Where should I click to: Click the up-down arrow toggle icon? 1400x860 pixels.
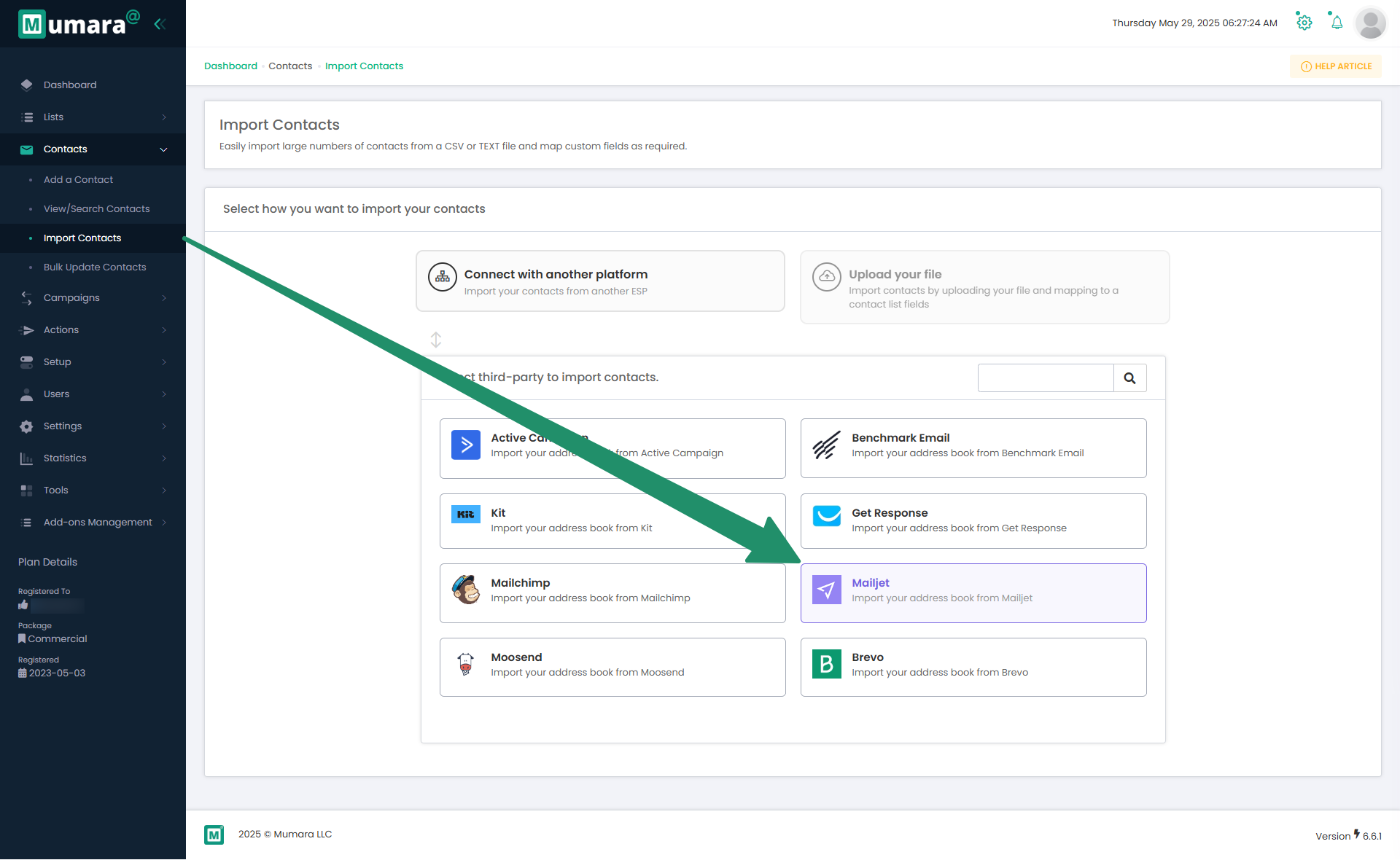(436, 340)
